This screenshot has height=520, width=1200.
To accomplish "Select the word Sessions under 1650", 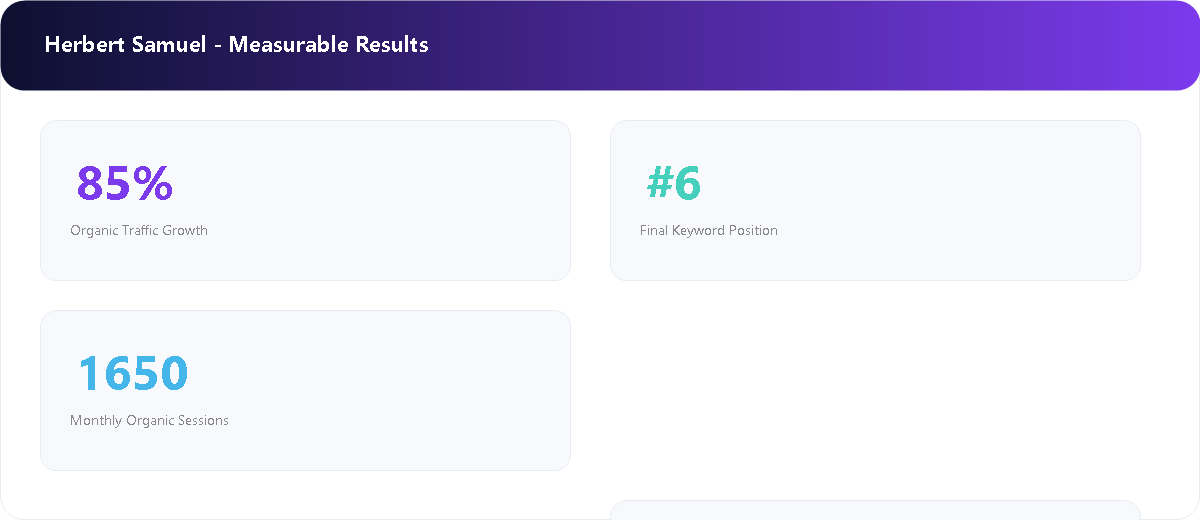I will 203,420.
